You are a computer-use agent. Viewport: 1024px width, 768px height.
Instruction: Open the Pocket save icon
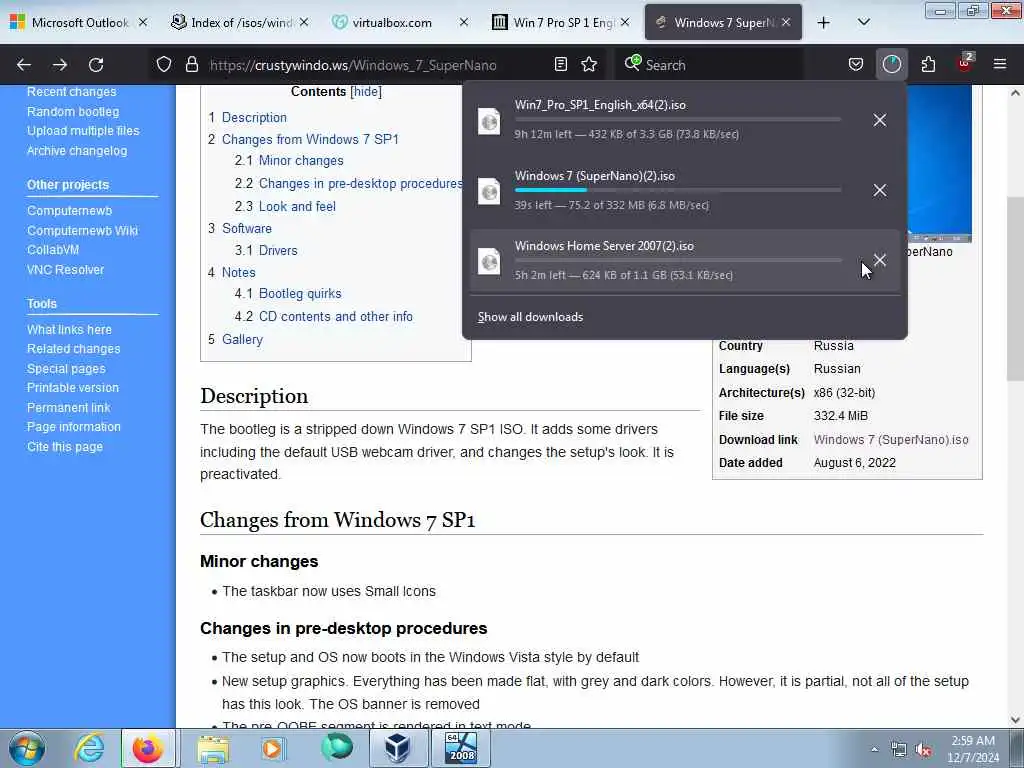(x=856, y=64)
